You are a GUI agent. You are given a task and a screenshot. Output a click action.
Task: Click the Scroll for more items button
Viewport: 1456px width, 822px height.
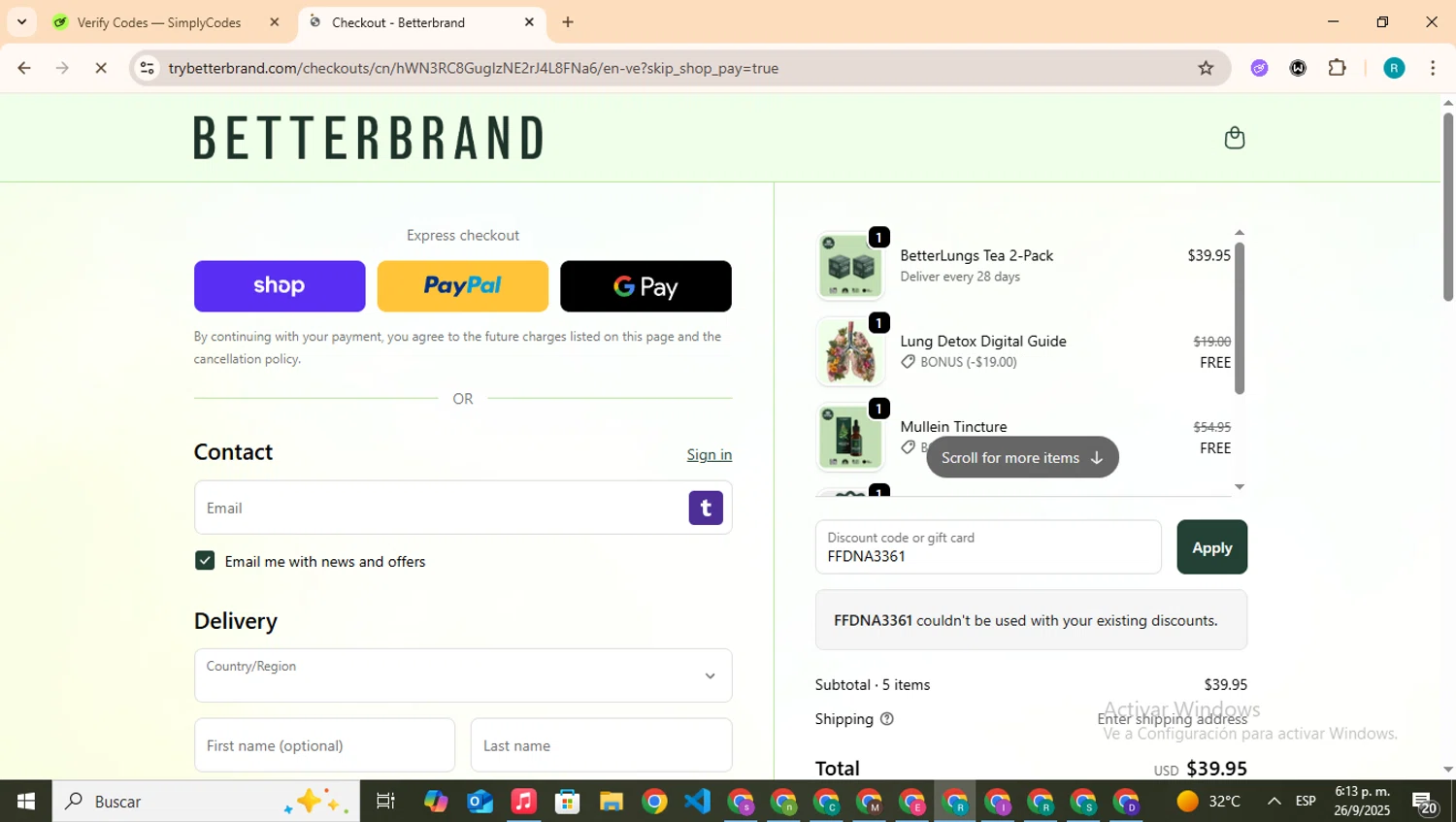coord(1022,457)
